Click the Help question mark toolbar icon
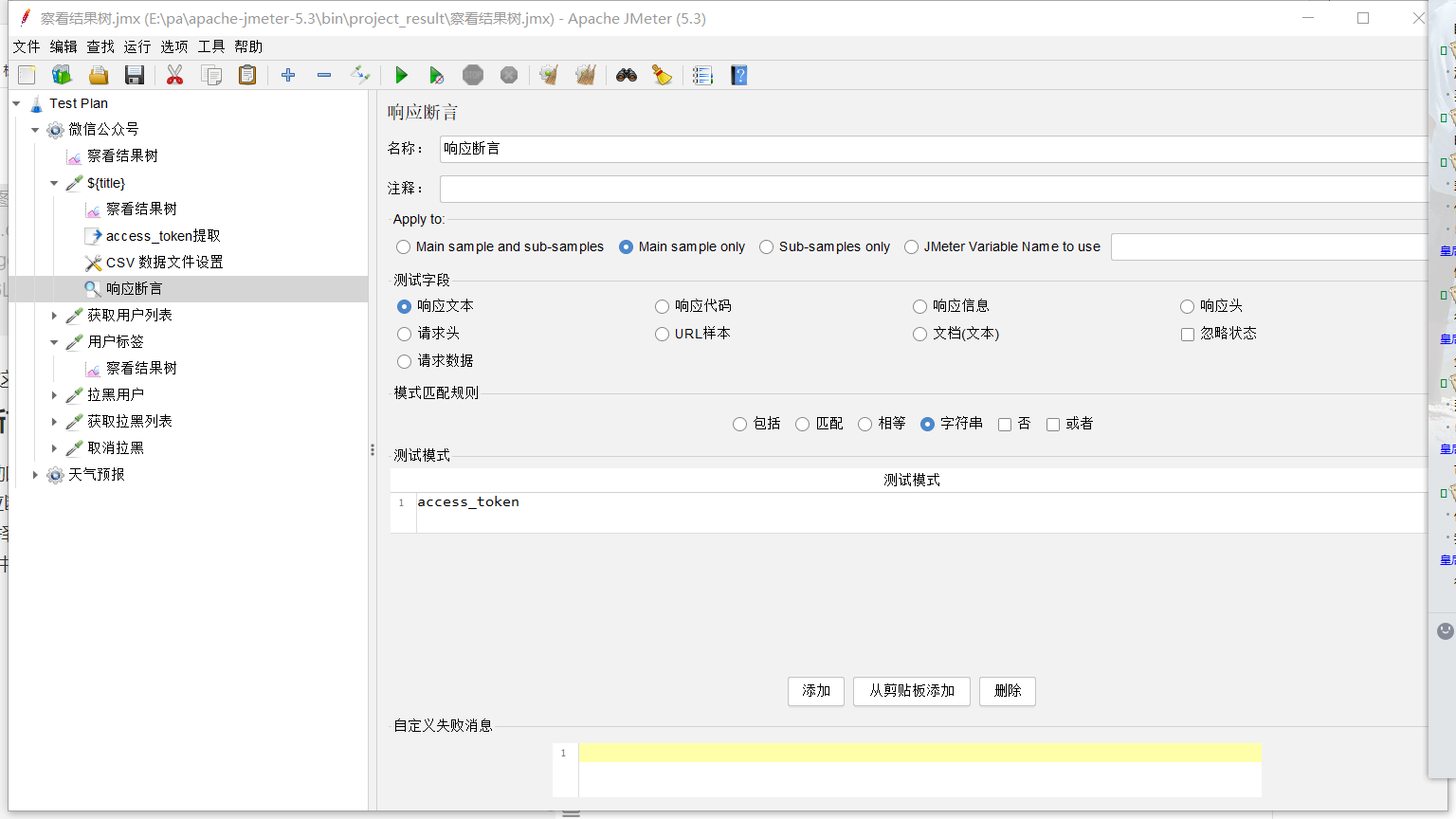Viewport: 1456px width, 819px height. [739, 76]
